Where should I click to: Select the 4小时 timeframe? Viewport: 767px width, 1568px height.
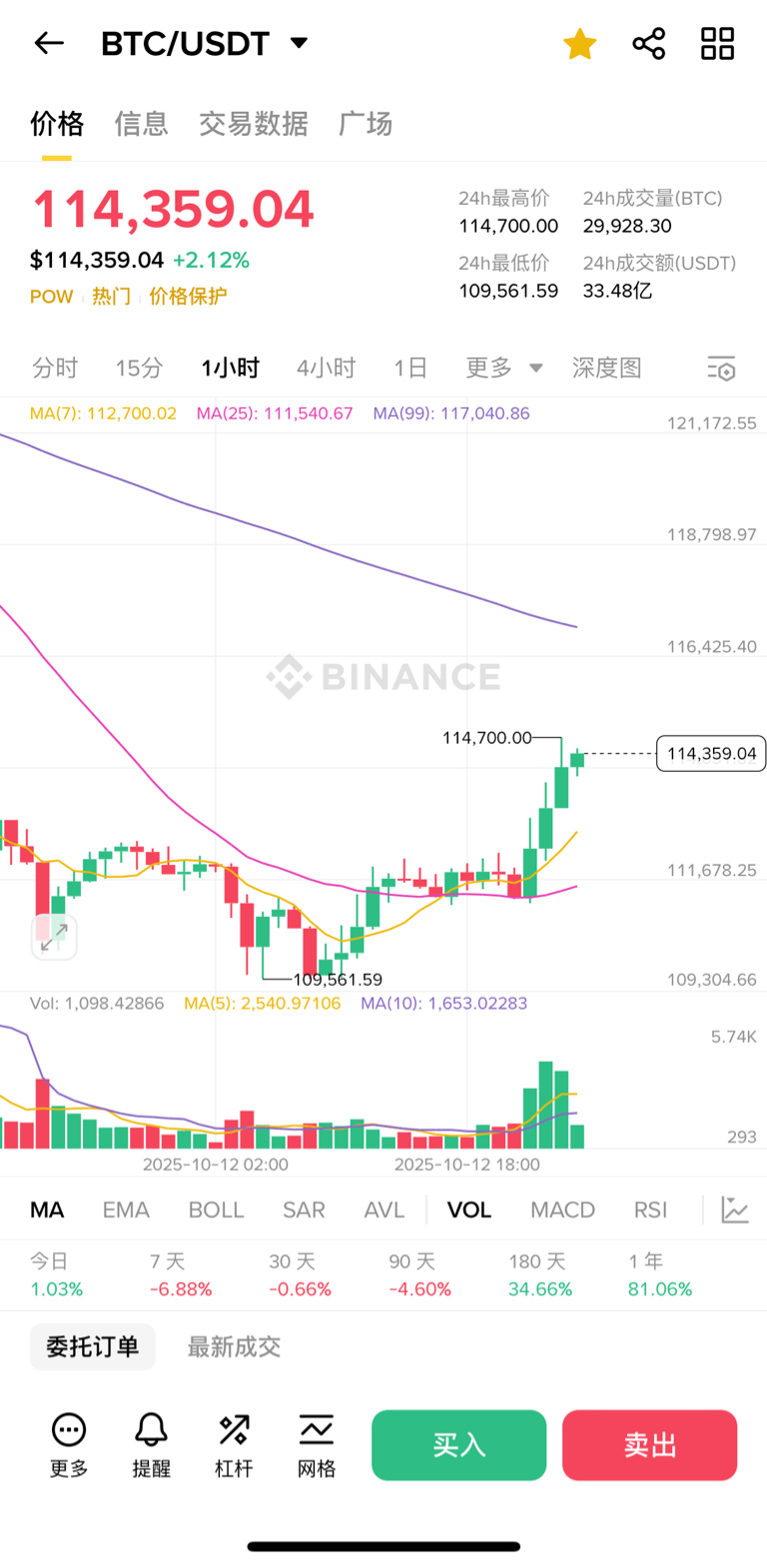coord(326,369)
